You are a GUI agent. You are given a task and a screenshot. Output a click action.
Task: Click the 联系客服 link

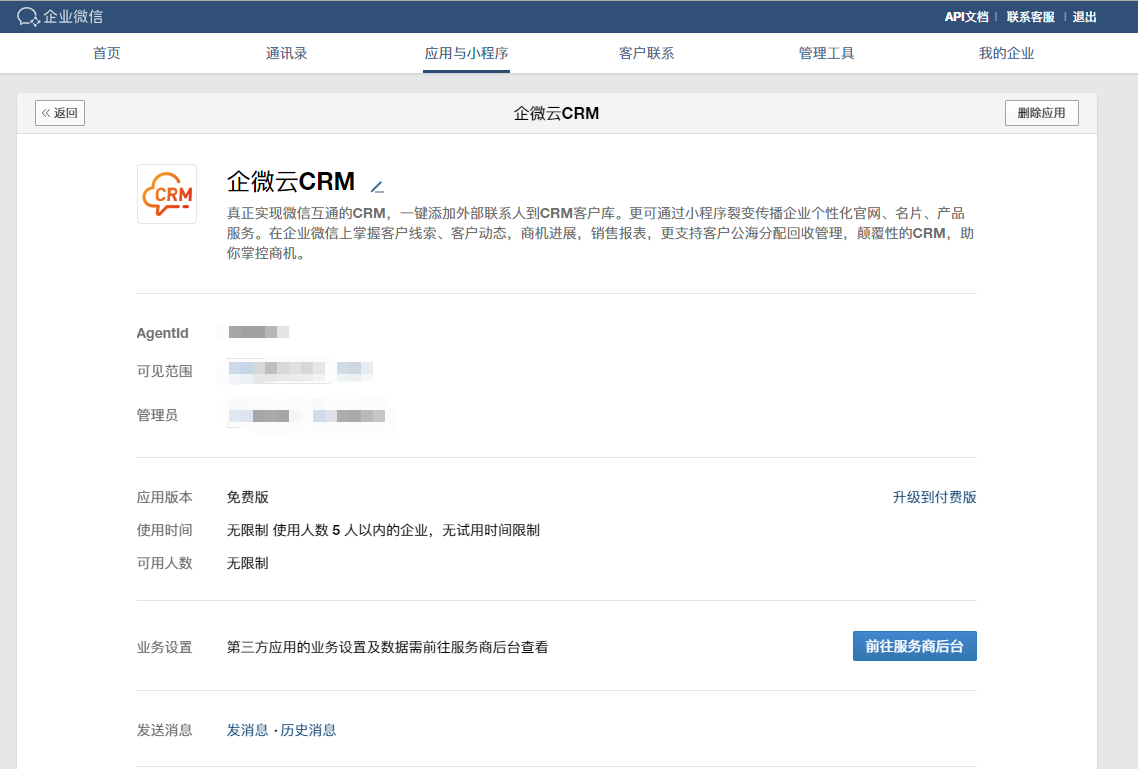point(1031,17)
